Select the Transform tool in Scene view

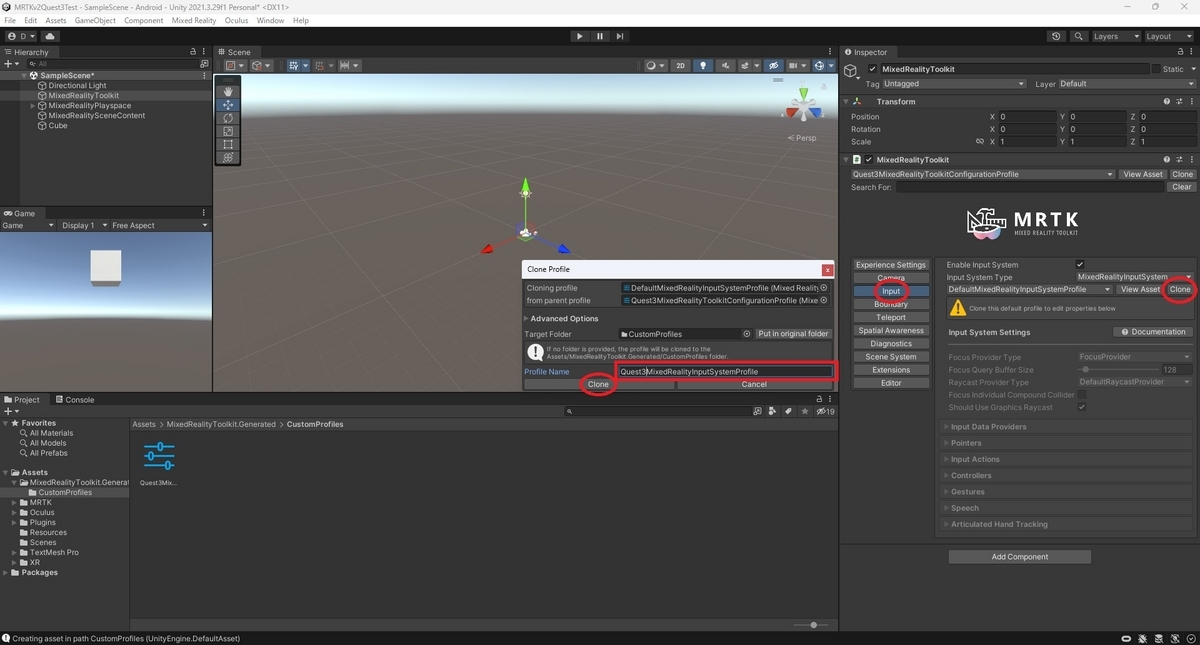coord(228,157)
